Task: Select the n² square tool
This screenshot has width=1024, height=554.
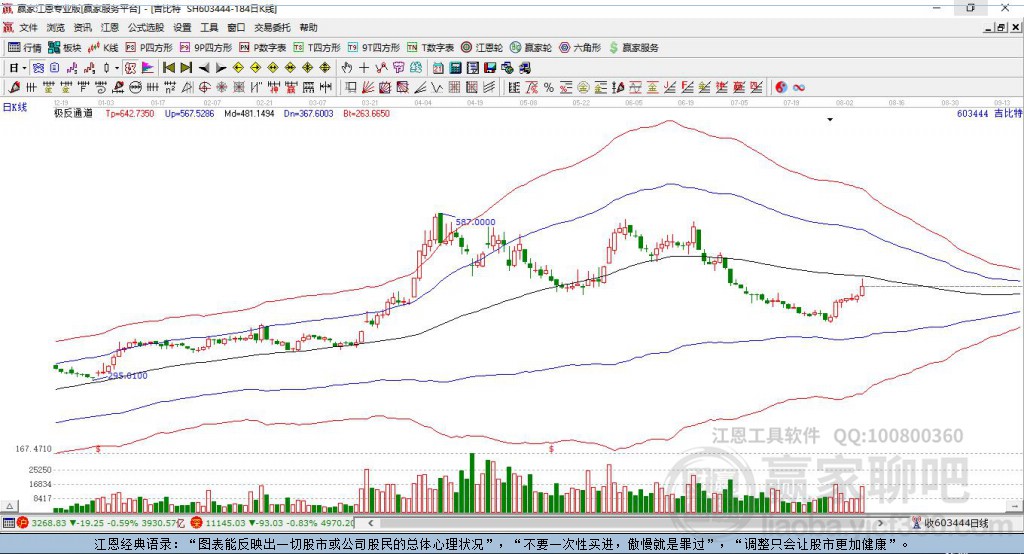Action: [170, 88]
